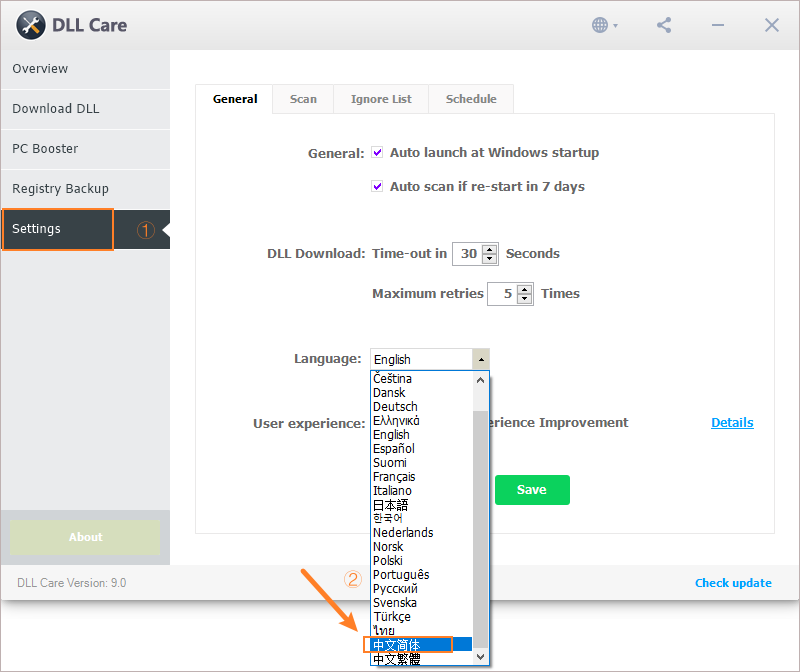Viewport: 800px width, 672px height.
Task: Select Svenska in the language list
Action: (421, 603)
